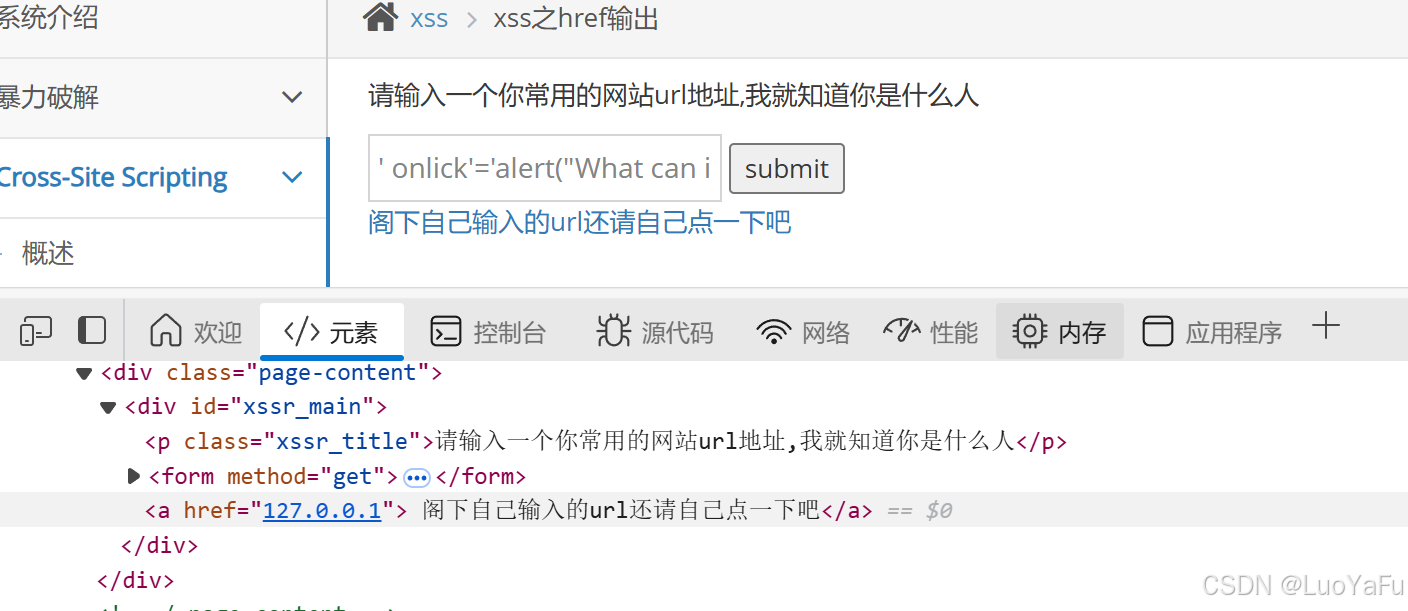Image resolution: width=1408 pixels, height=611 pixels.
Task: Click the ellipsis badge inside form element
Action: (x=416, y=477)
